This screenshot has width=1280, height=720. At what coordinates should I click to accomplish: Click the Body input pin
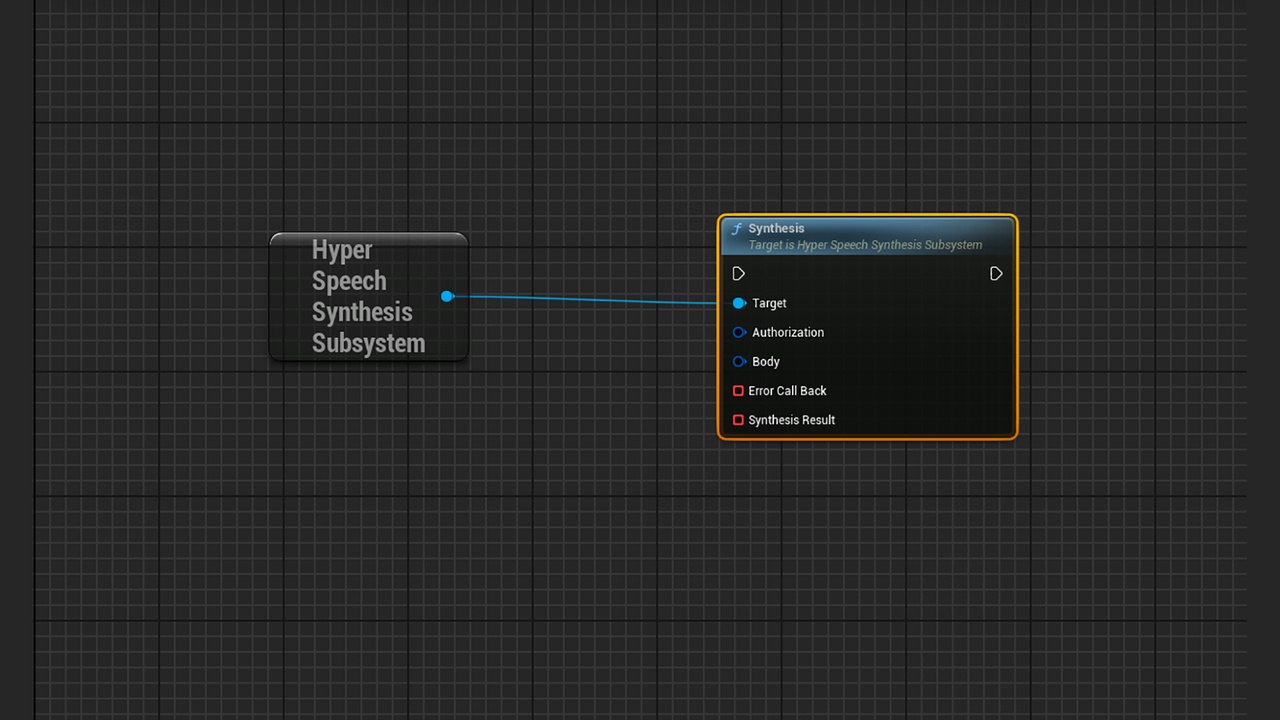pyautogui.click(x=739, y=361)
